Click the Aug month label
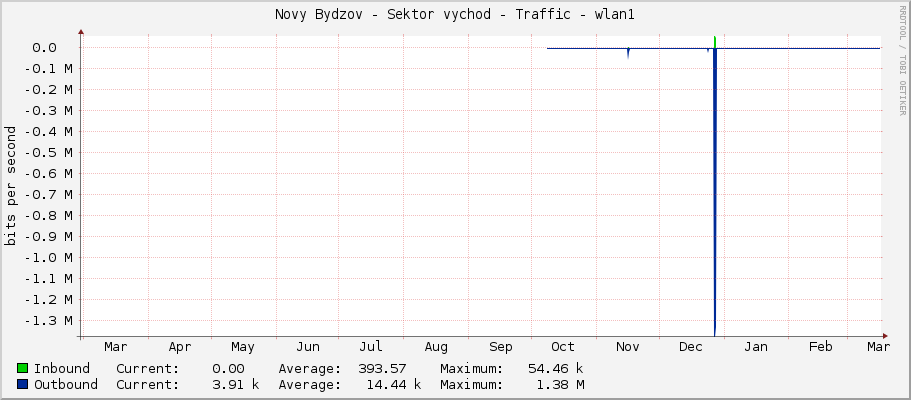This screenshot has height=400, width=911. pyautogui.click(x=436, y=347)
